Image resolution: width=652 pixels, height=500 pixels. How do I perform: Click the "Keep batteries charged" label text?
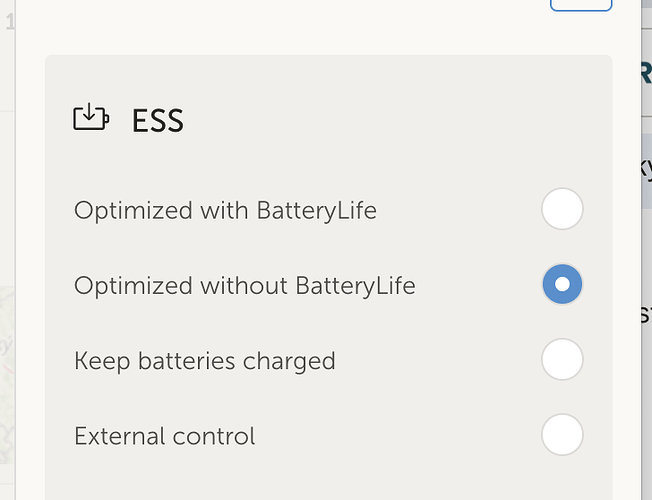204,360
